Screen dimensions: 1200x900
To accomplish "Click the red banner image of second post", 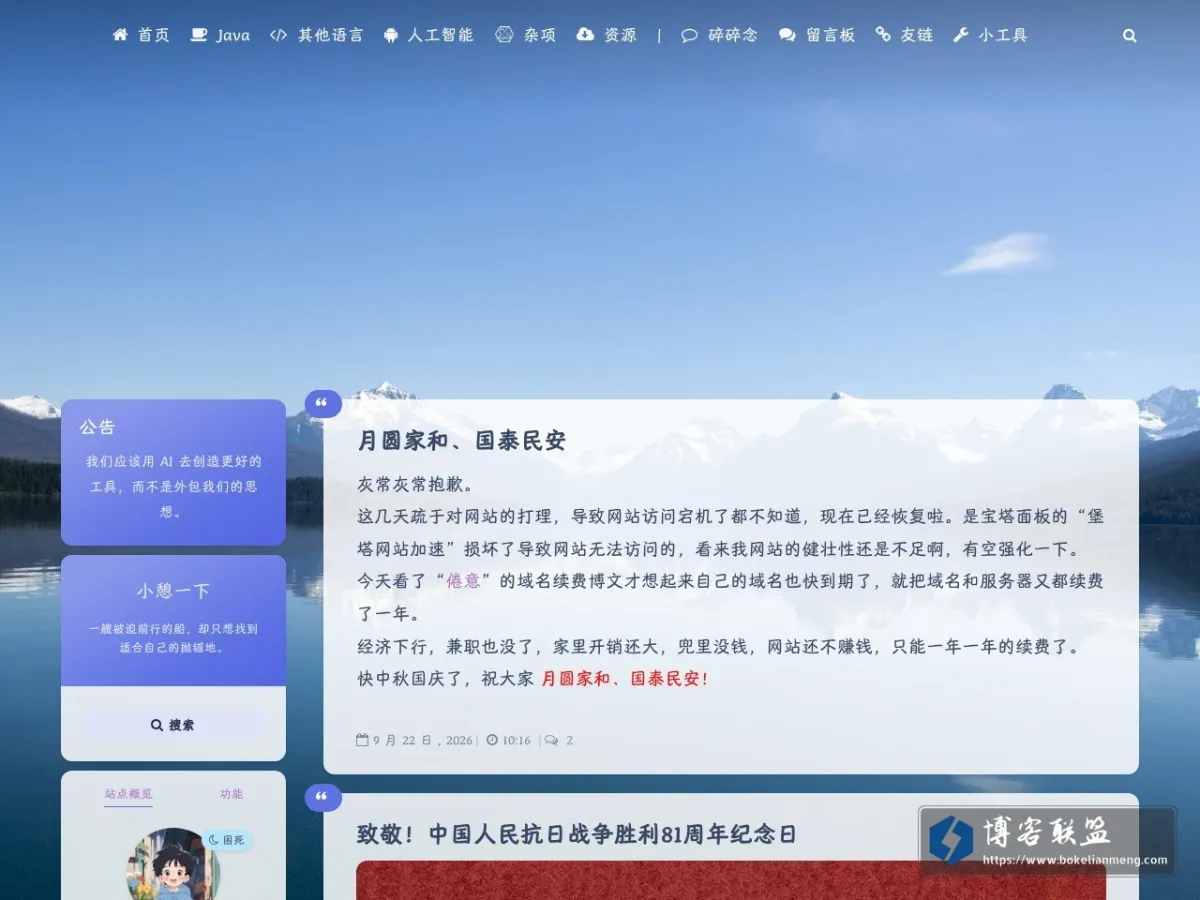I will (x=731, y=880).
